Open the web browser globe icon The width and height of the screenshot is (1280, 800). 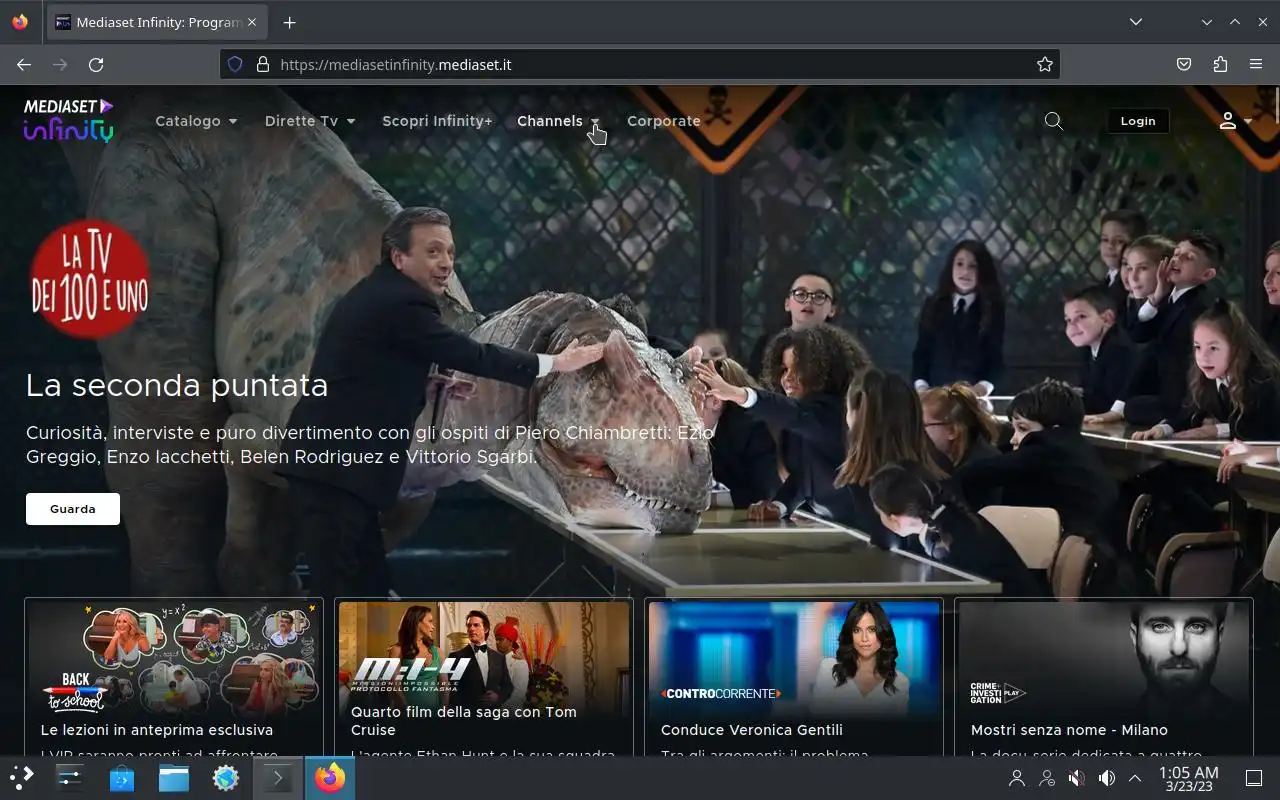click(x=226, y=777)
